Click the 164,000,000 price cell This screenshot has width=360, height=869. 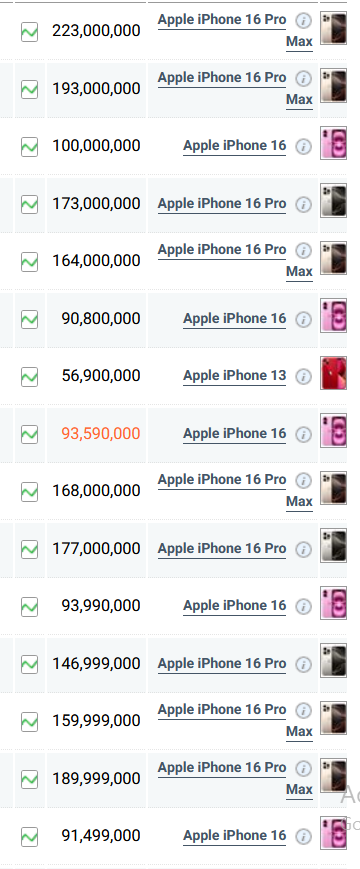[x=96, y=260]
